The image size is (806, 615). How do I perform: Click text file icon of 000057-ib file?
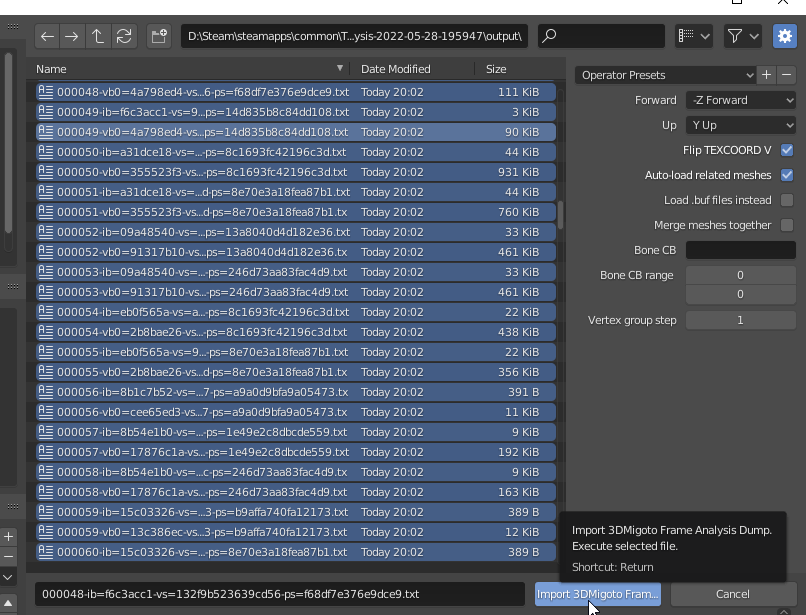(46, 431)
